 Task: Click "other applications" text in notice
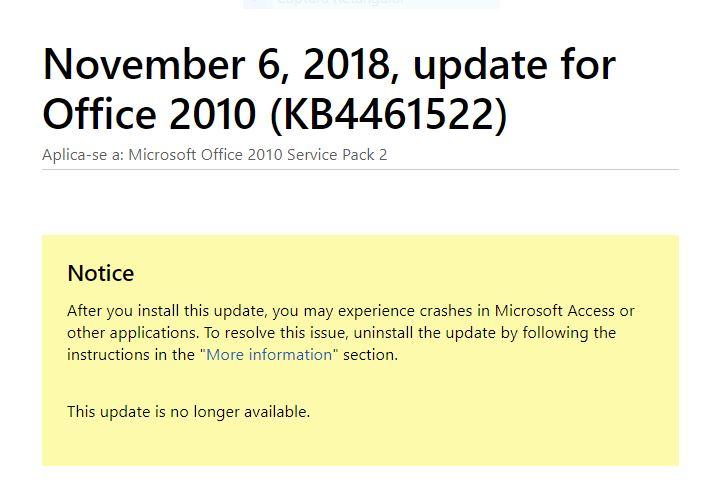point(132,333)
